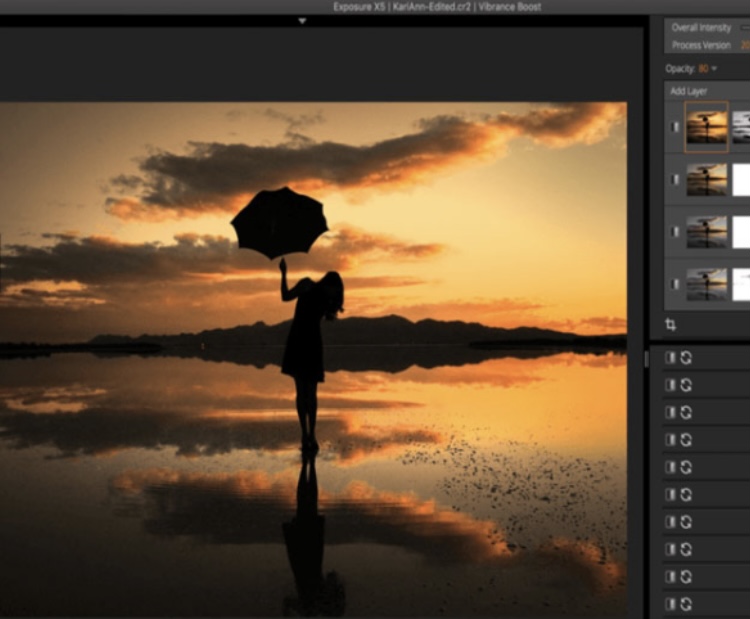Click the Opacity value 80

coord(703,69)
